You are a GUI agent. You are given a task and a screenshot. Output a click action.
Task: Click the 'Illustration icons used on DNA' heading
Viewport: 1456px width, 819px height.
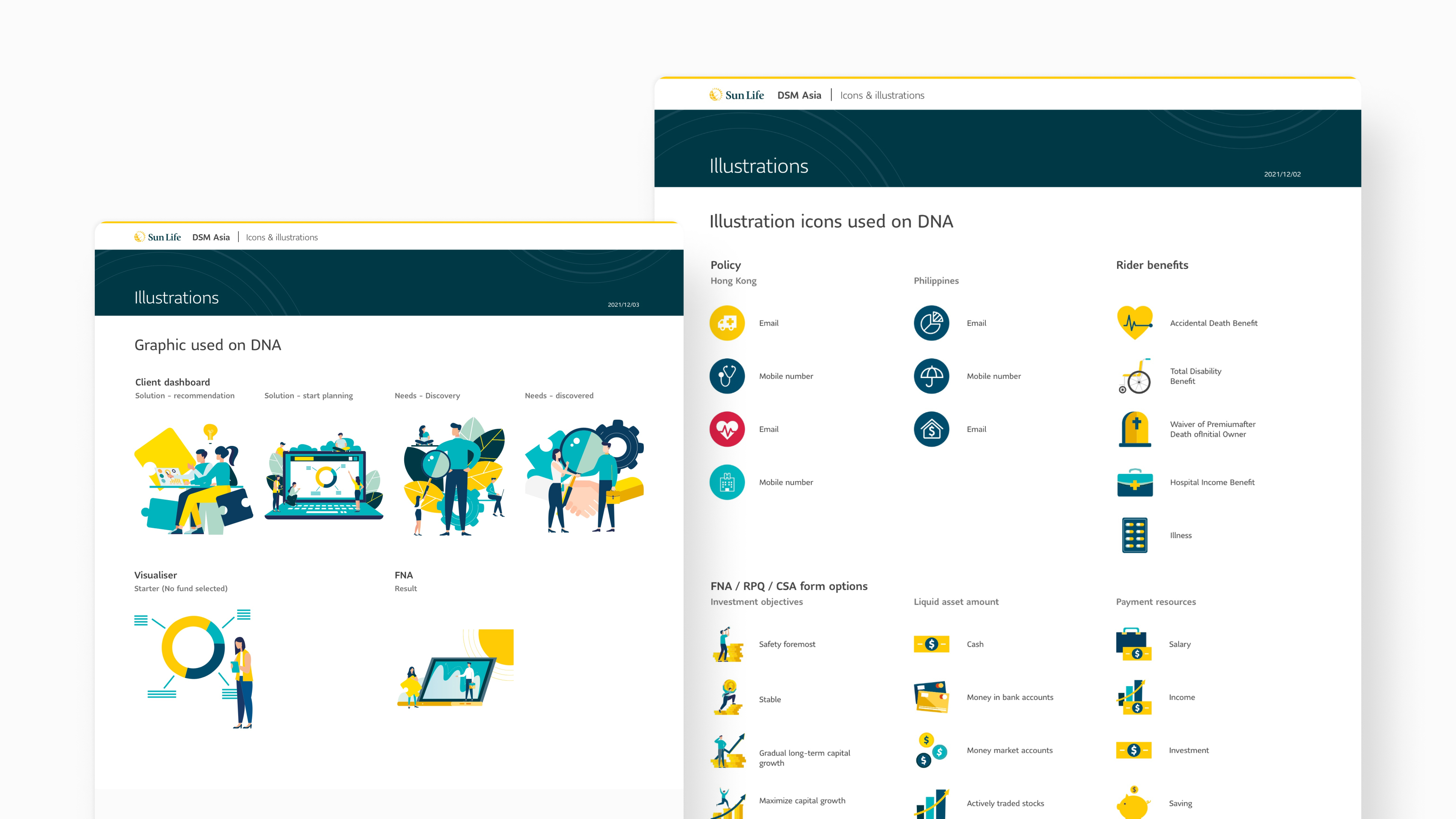tap(831, 221)
